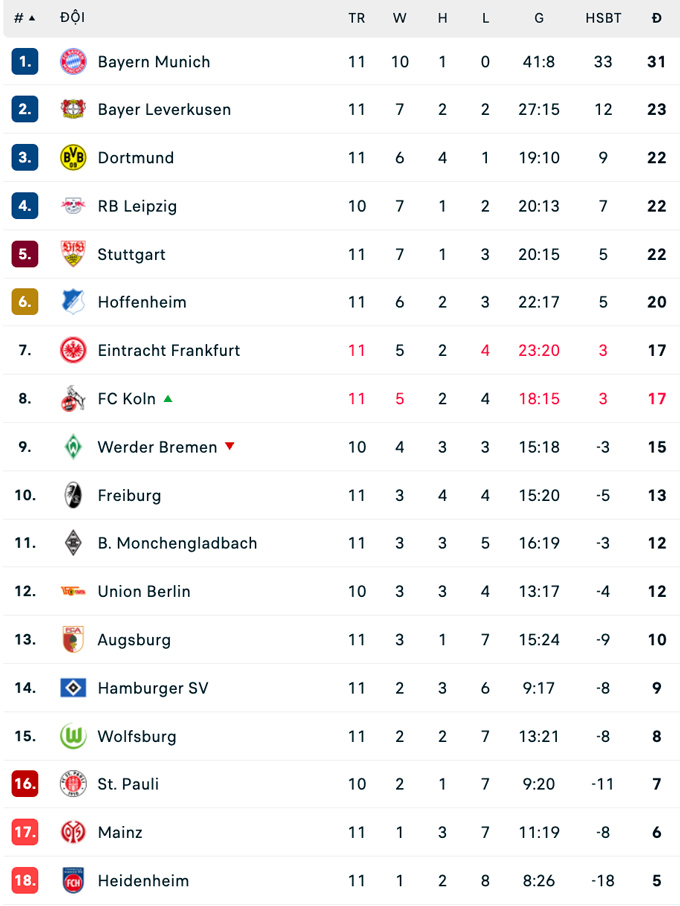Open the Bayern Munich team page link

[x=154, y=61]
